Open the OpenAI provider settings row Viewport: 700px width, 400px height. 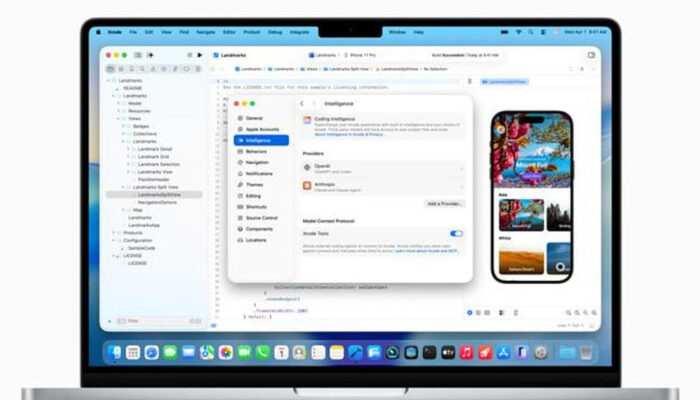[x=383, y=168]
